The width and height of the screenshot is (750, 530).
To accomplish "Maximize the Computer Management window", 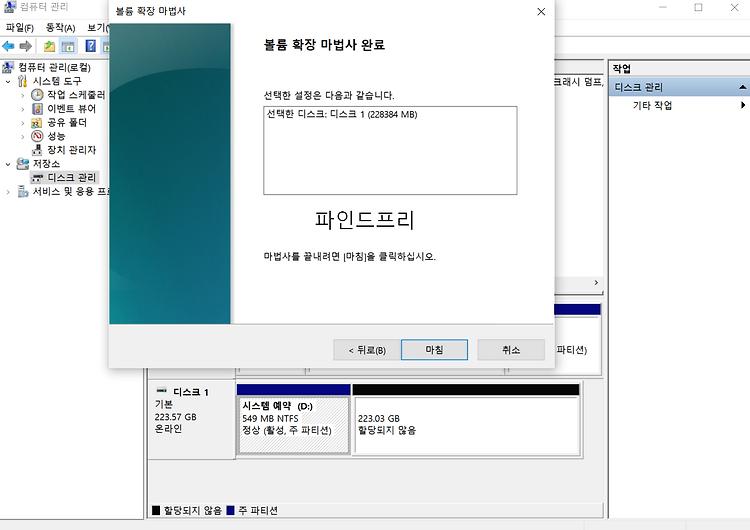I will tap(698, 8).
